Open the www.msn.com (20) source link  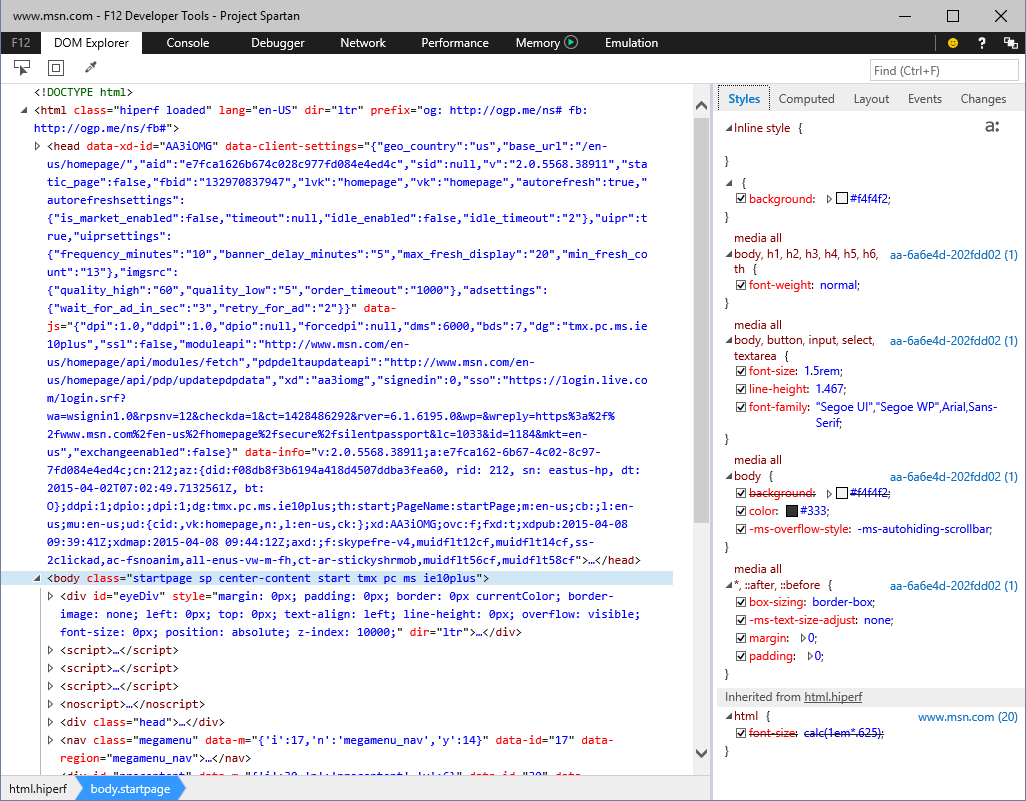point(967,716)
